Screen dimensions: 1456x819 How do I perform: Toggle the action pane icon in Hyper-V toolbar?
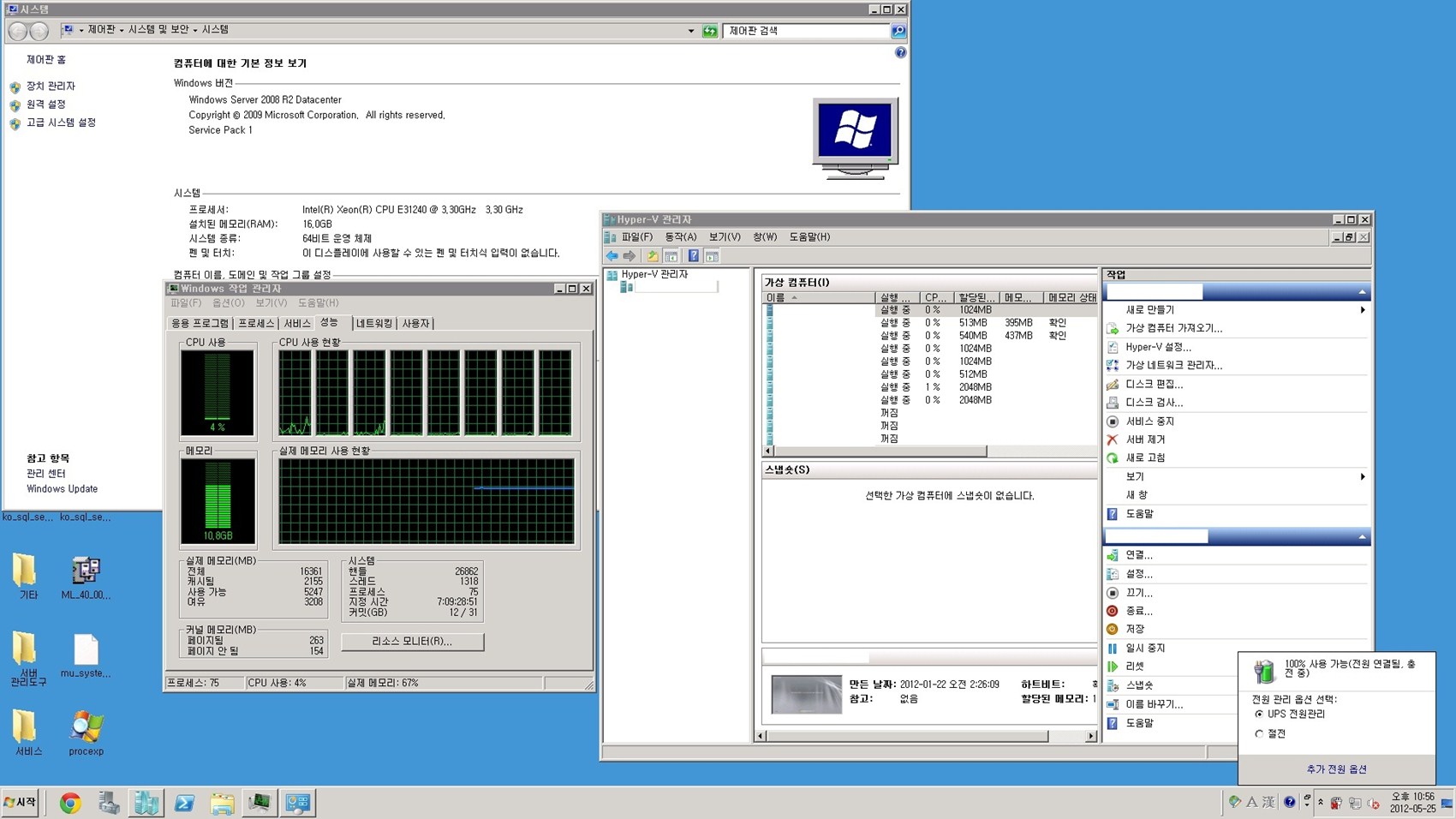tap(712, 256)
